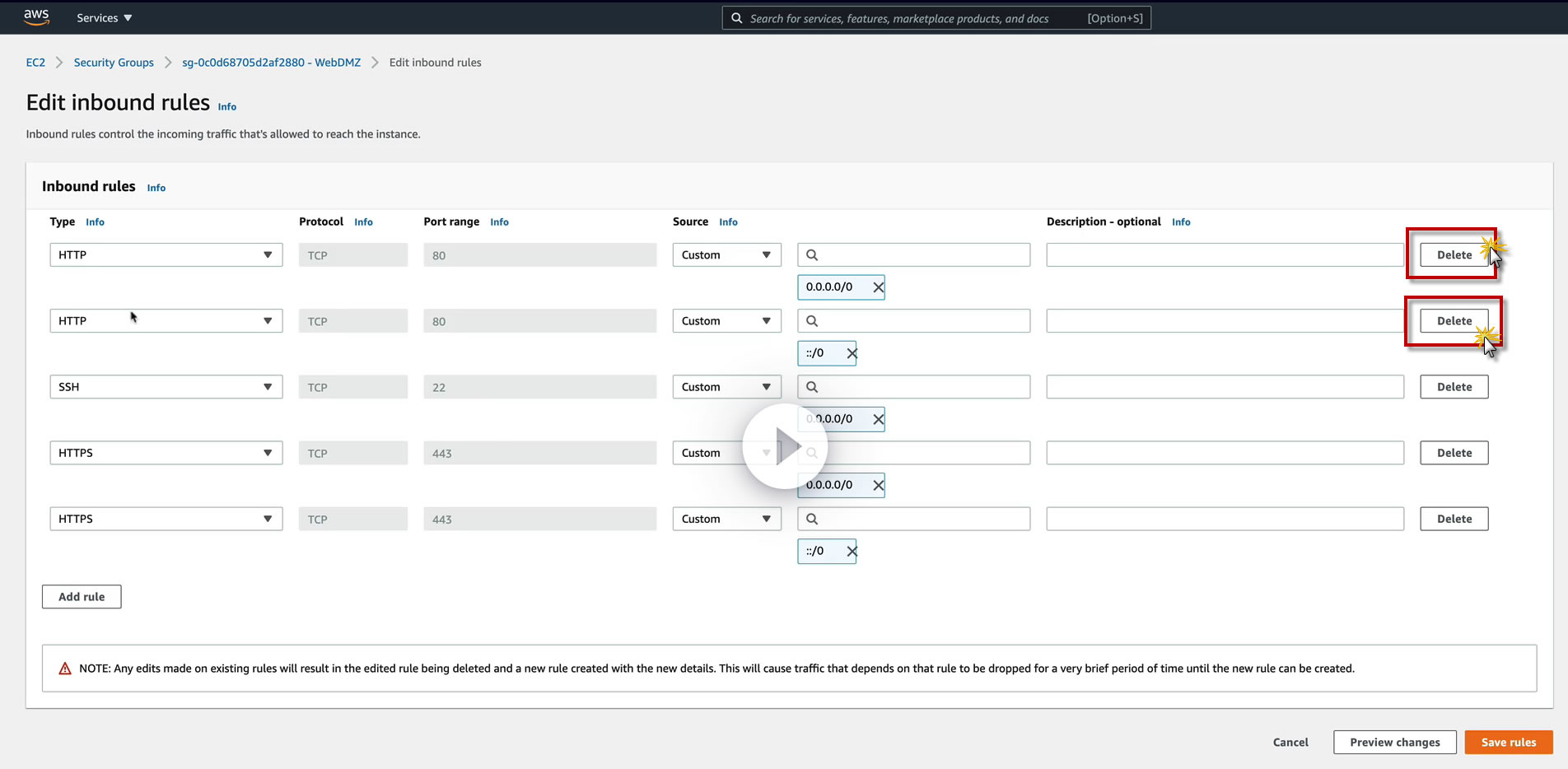The height and width of the screenshot is (769, 1568).
Task: Click the AWS logo home icon
Action: 36,17
